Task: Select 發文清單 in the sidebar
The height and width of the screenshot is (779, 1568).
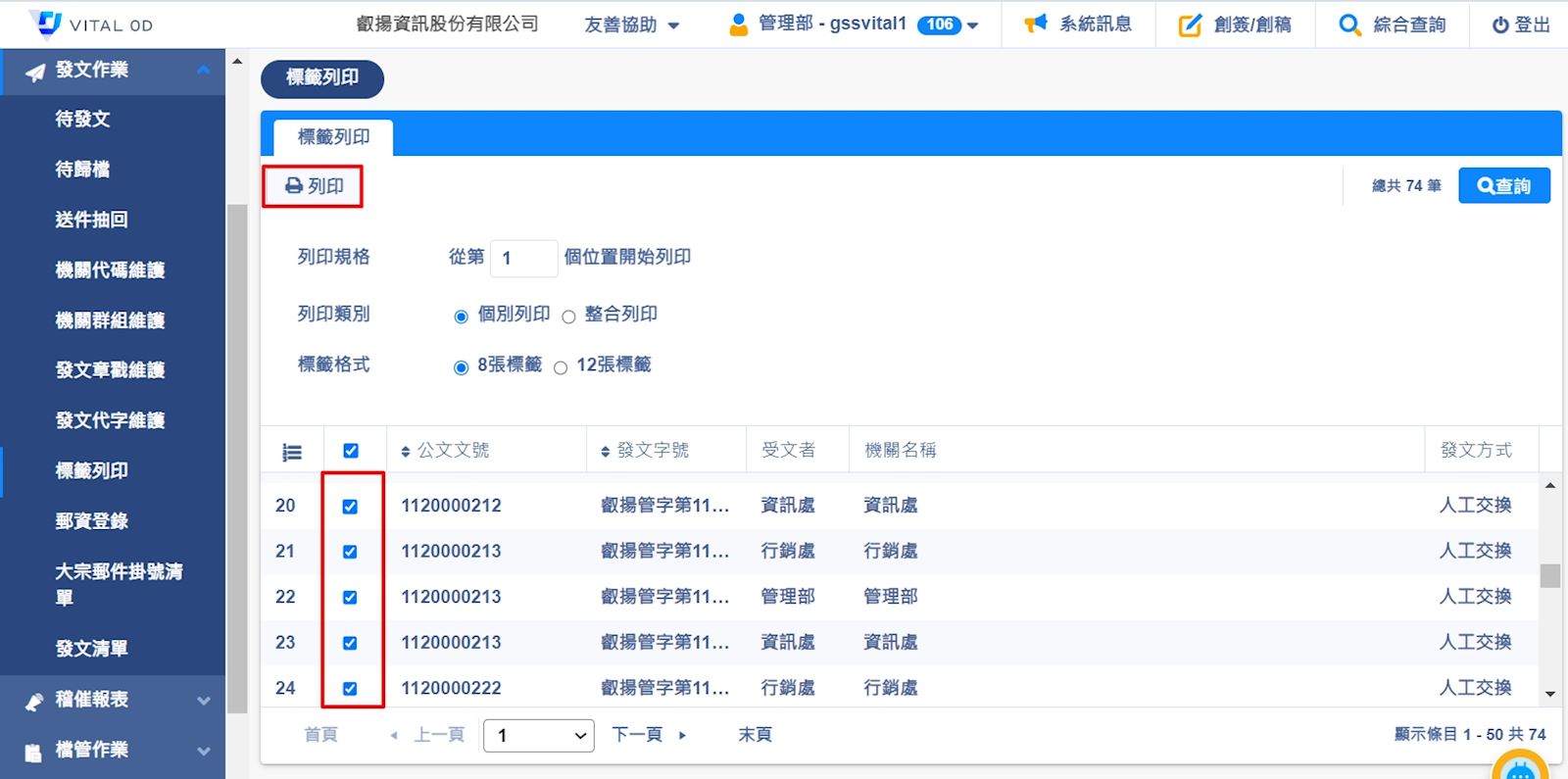Action: point(92,649)
